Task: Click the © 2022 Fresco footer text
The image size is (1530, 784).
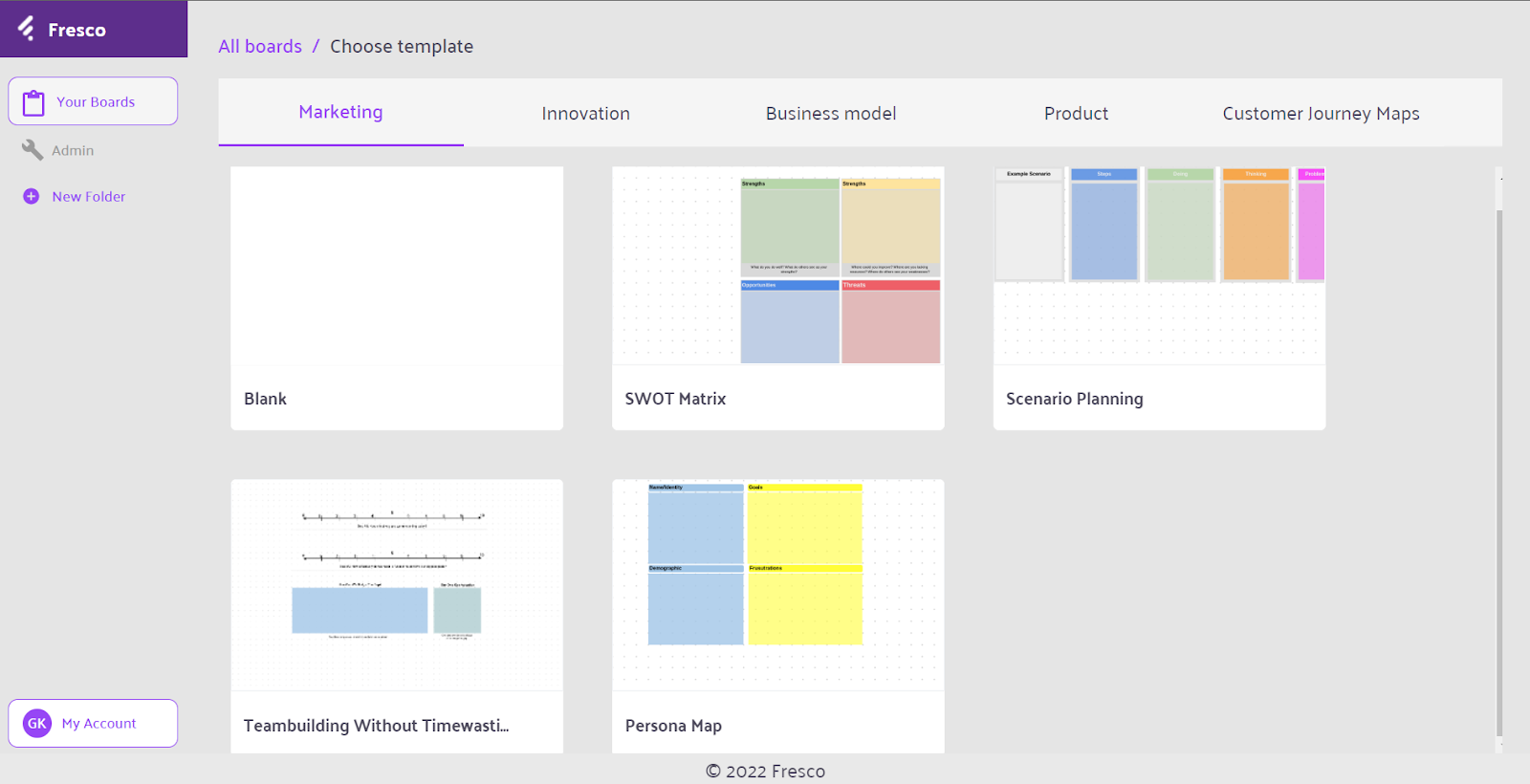Action: coord(765,771)
